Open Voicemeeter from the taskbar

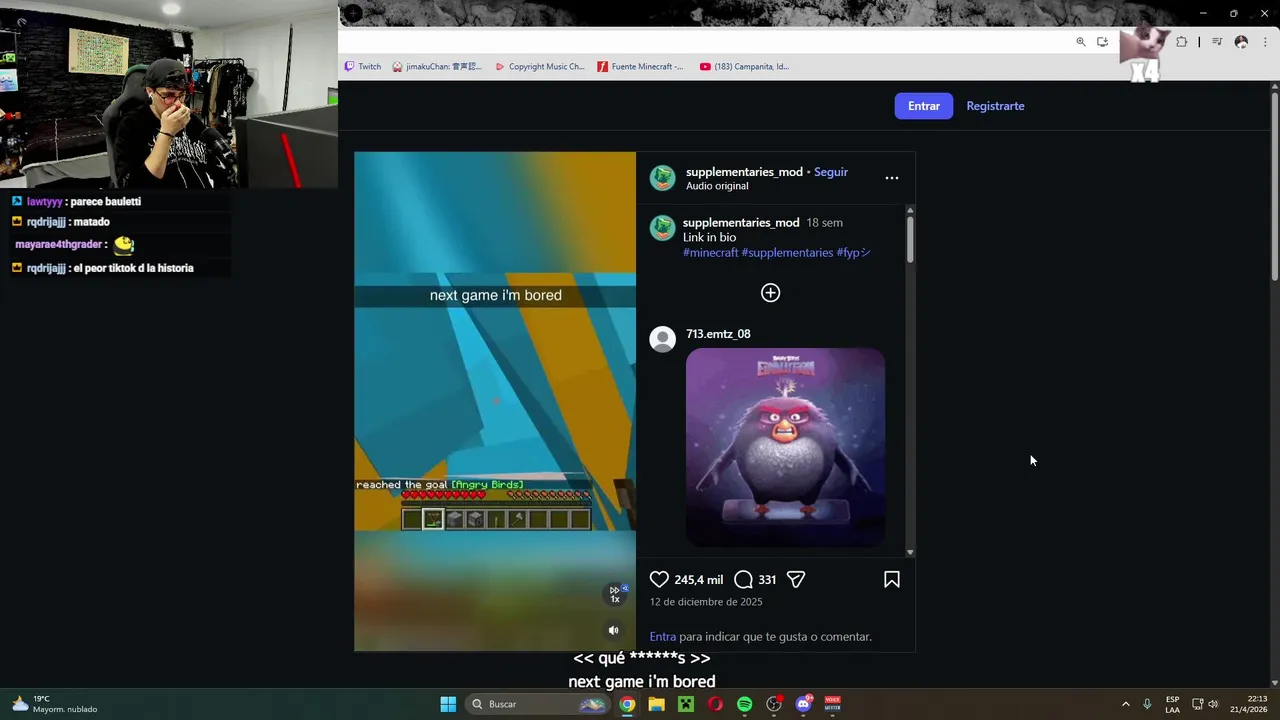tap(832, 704)
